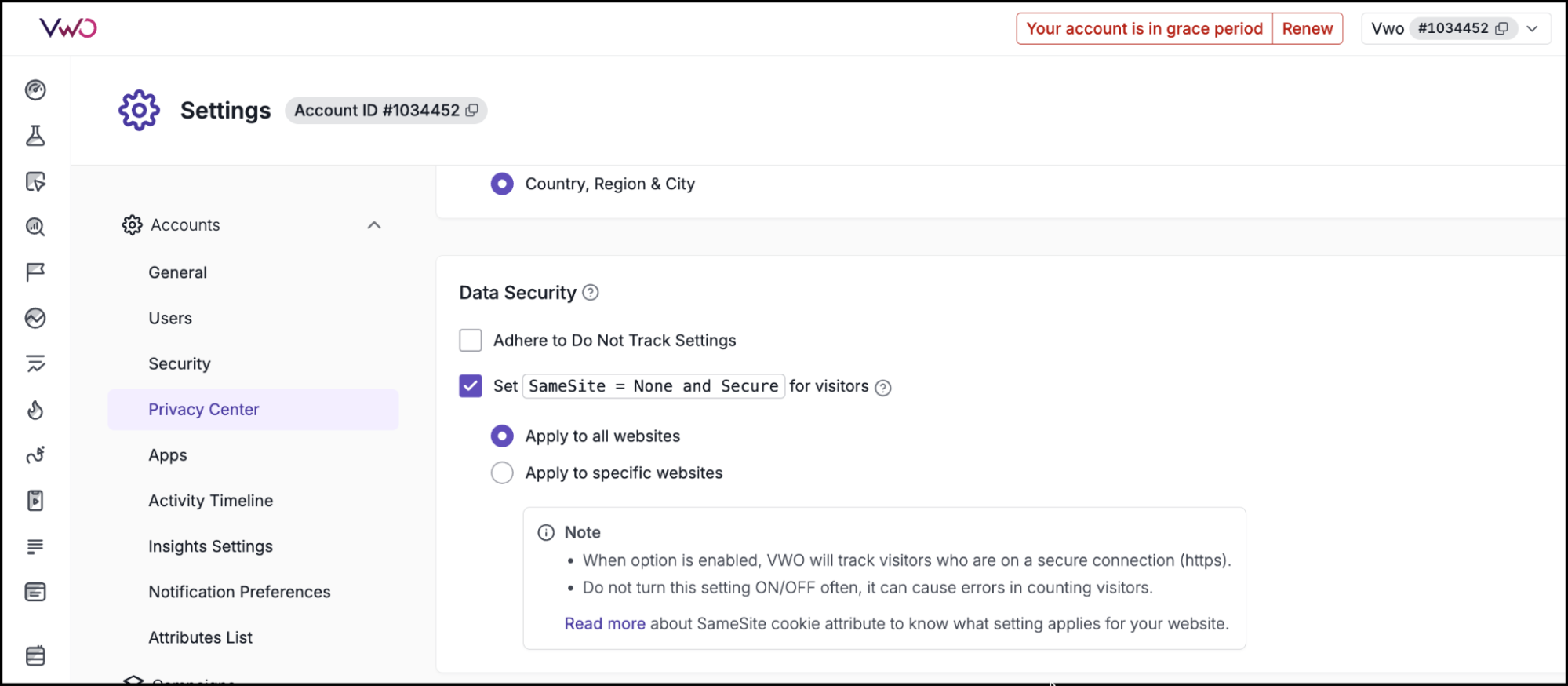Select the flag icon in the sidebar
1568x686 pixels.
(x=35, y=272)
